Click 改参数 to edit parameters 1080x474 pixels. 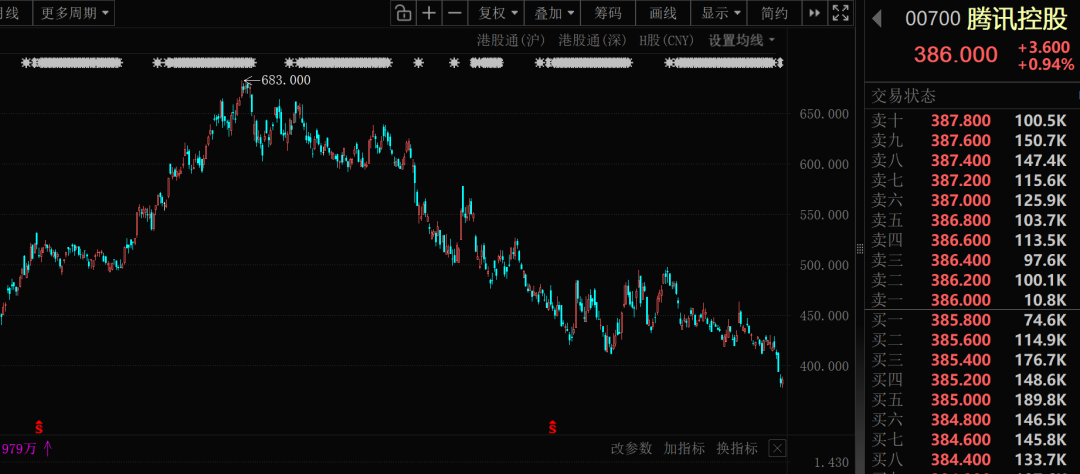(631, 449)
